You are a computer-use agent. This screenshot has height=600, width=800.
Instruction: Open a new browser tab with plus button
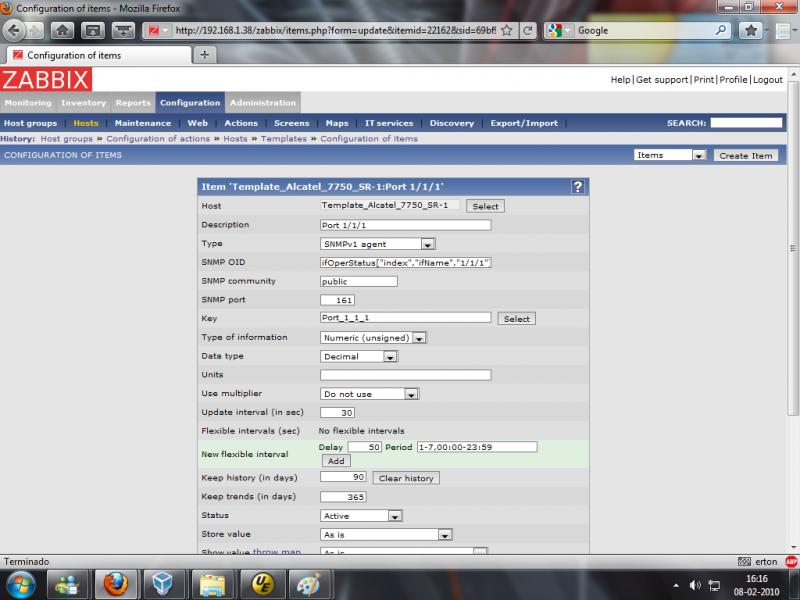204,55
